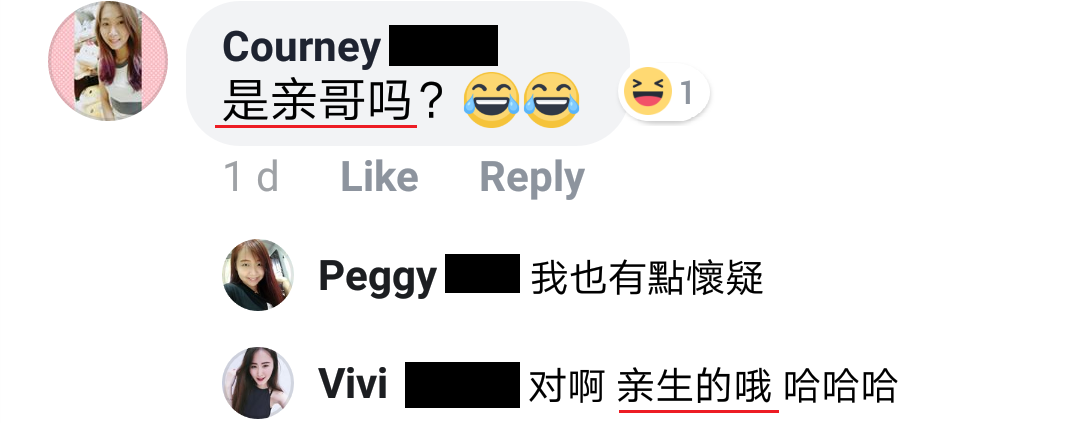Click the first crying-laughing emoji
Image resolution: width=1080 pixels, height=423 pixels.
coord(491,100)
